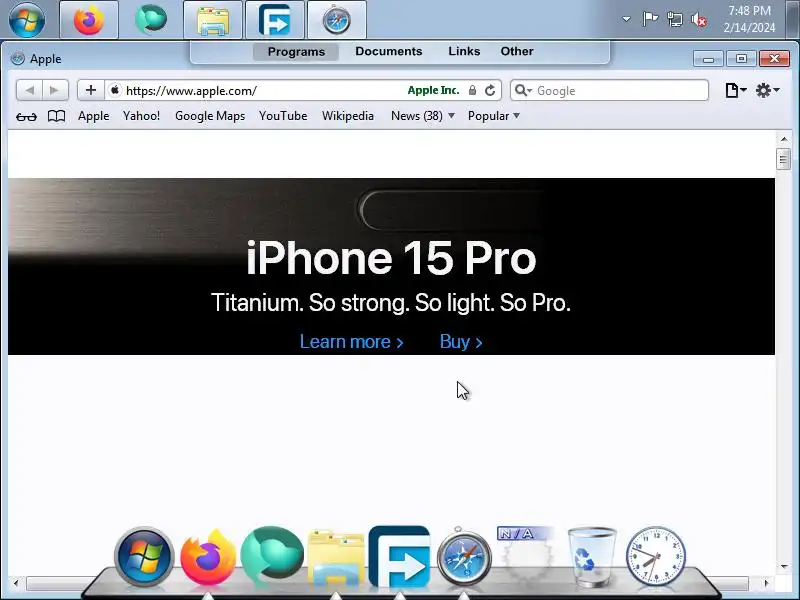
Task: Open network status tray icon
Action: [x=674, y=19]
